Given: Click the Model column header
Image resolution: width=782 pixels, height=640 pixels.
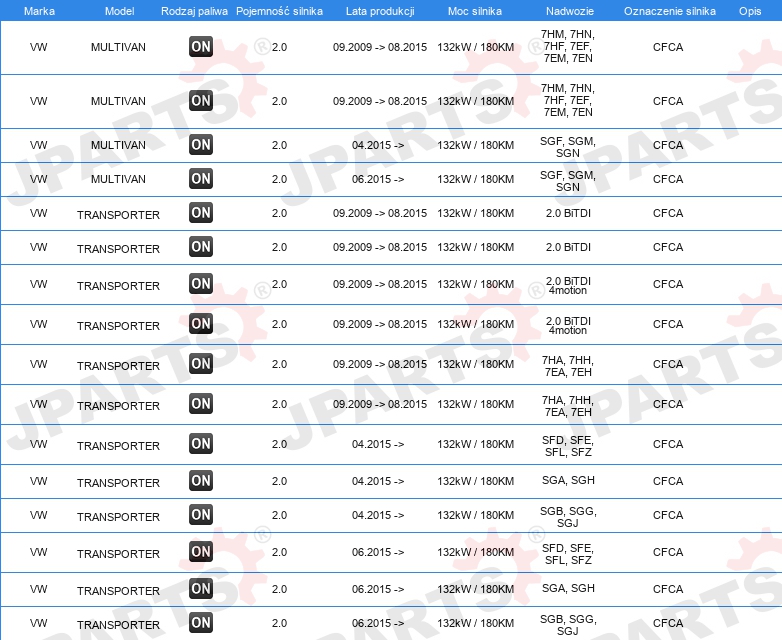Looking at the screenshot, I should pyautogui.click(x=119, y=11).
